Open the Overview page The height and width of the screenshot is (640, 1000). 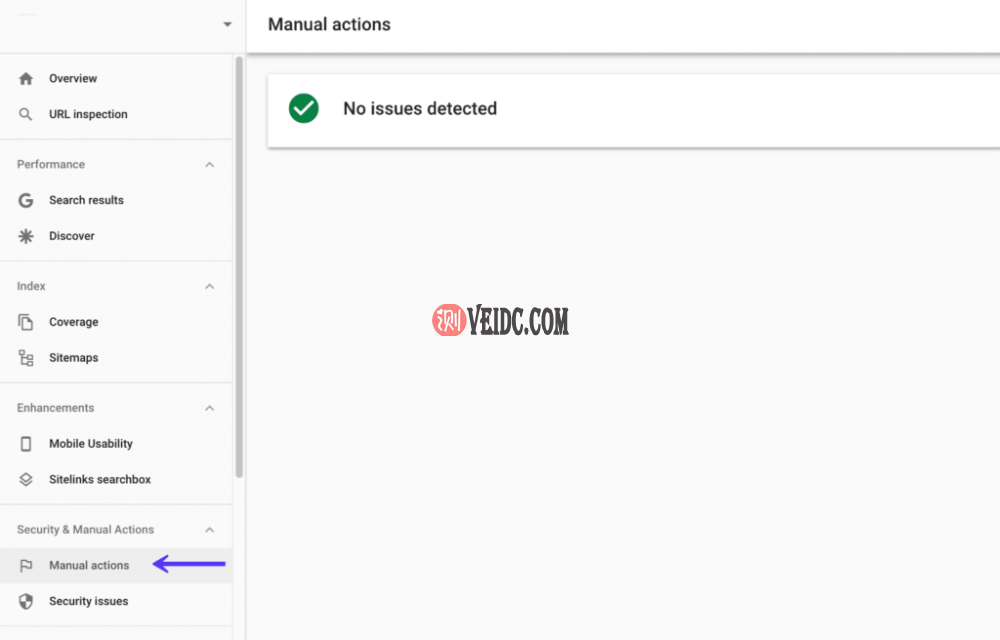point(73,78)
